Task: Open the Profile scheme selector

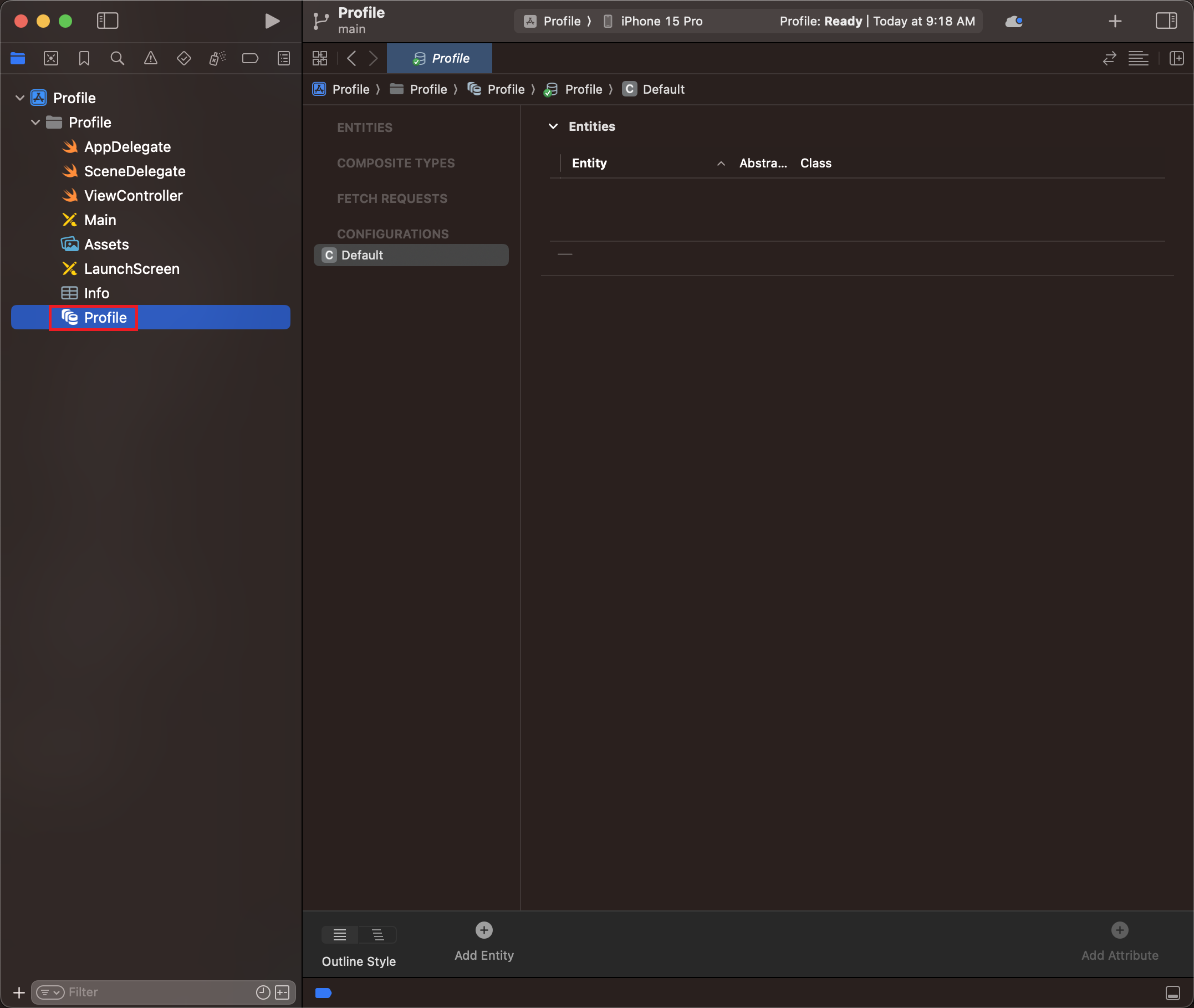Action: pos(553,21)
